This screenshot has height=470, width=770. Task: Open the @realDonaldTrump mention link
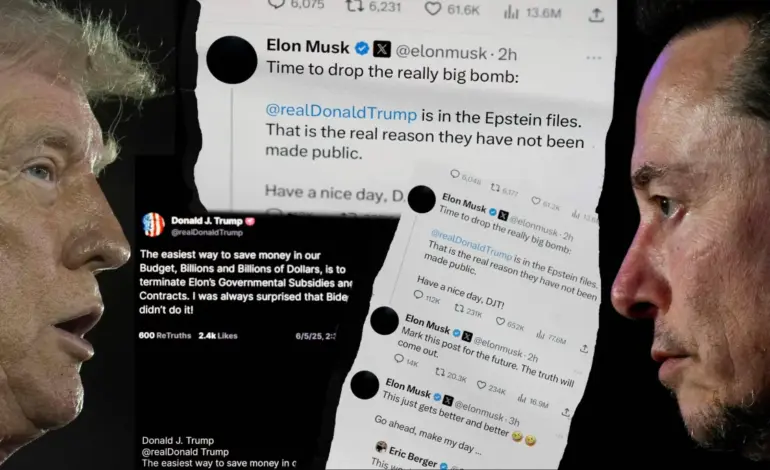(341, 112)
